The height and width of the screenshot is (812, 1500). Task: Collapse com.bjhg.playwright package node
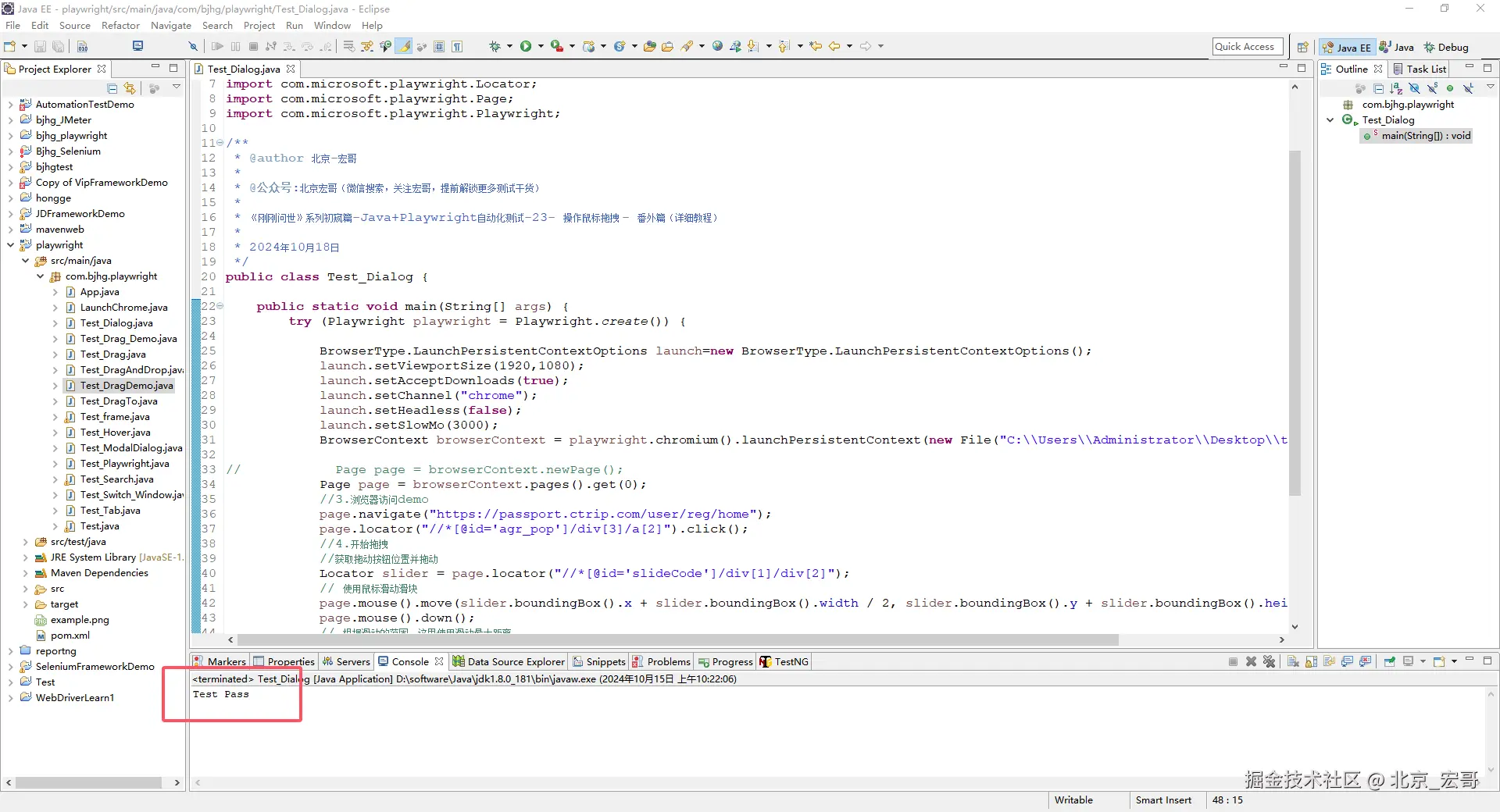coord(40,276)
